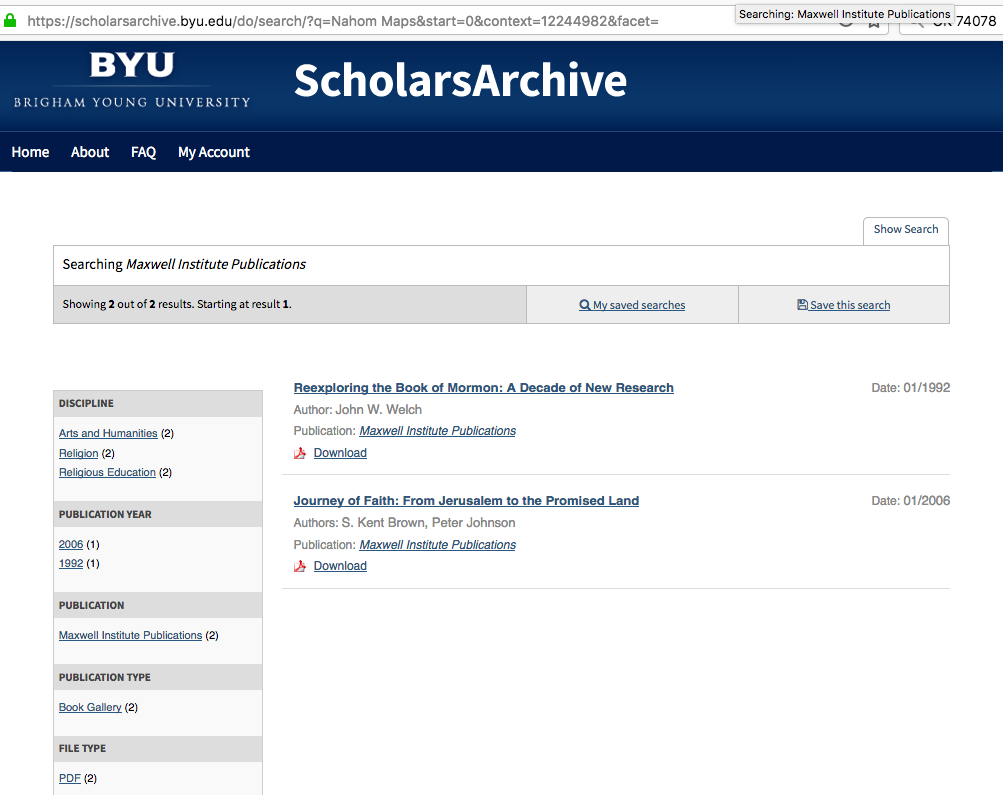
Task: Select Book Gallery publication type filter
Action: (90, 707)
